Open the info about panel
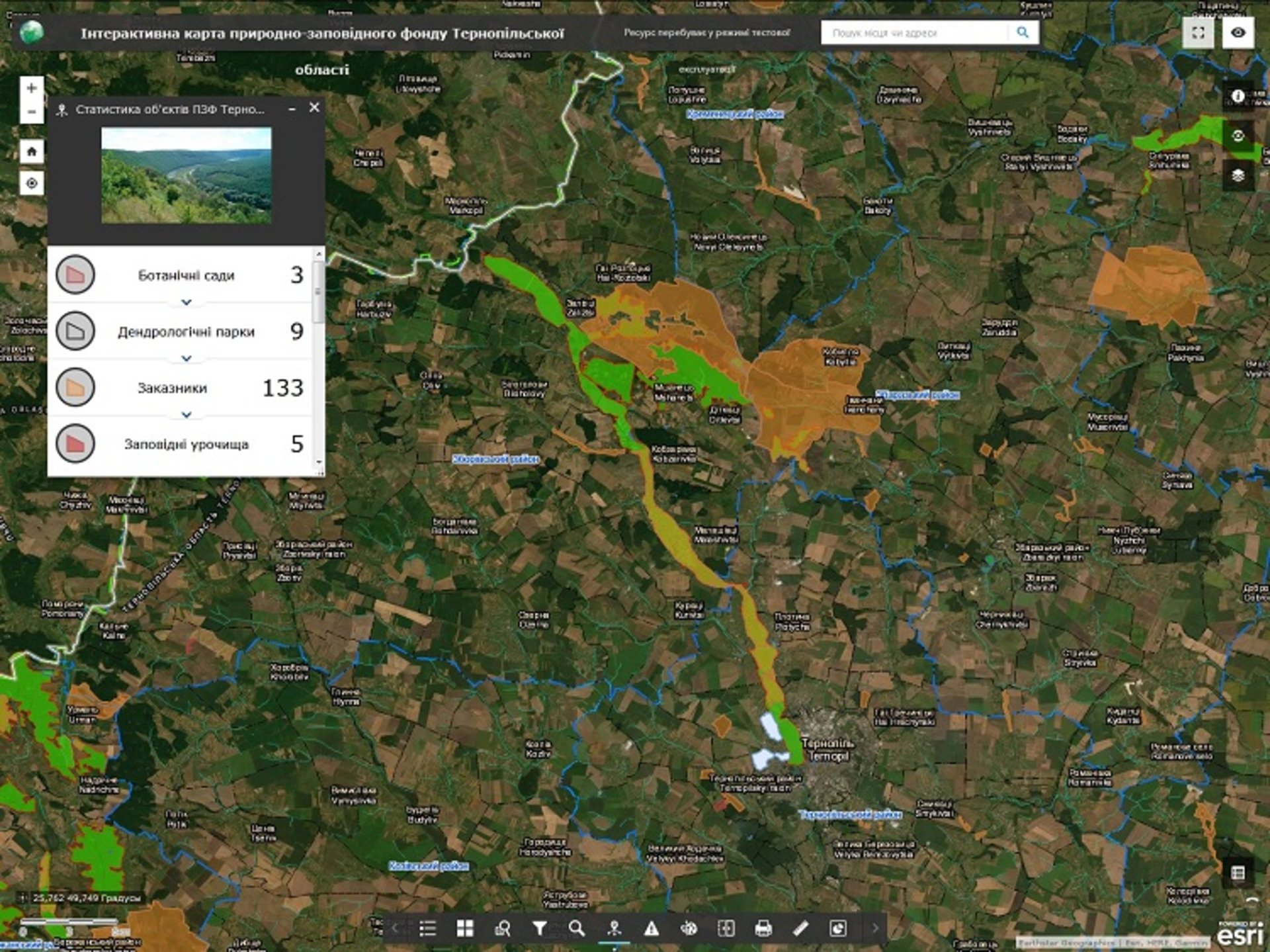The height and width of the screenshot is (952, 1270). click(x=1238, y=97)
